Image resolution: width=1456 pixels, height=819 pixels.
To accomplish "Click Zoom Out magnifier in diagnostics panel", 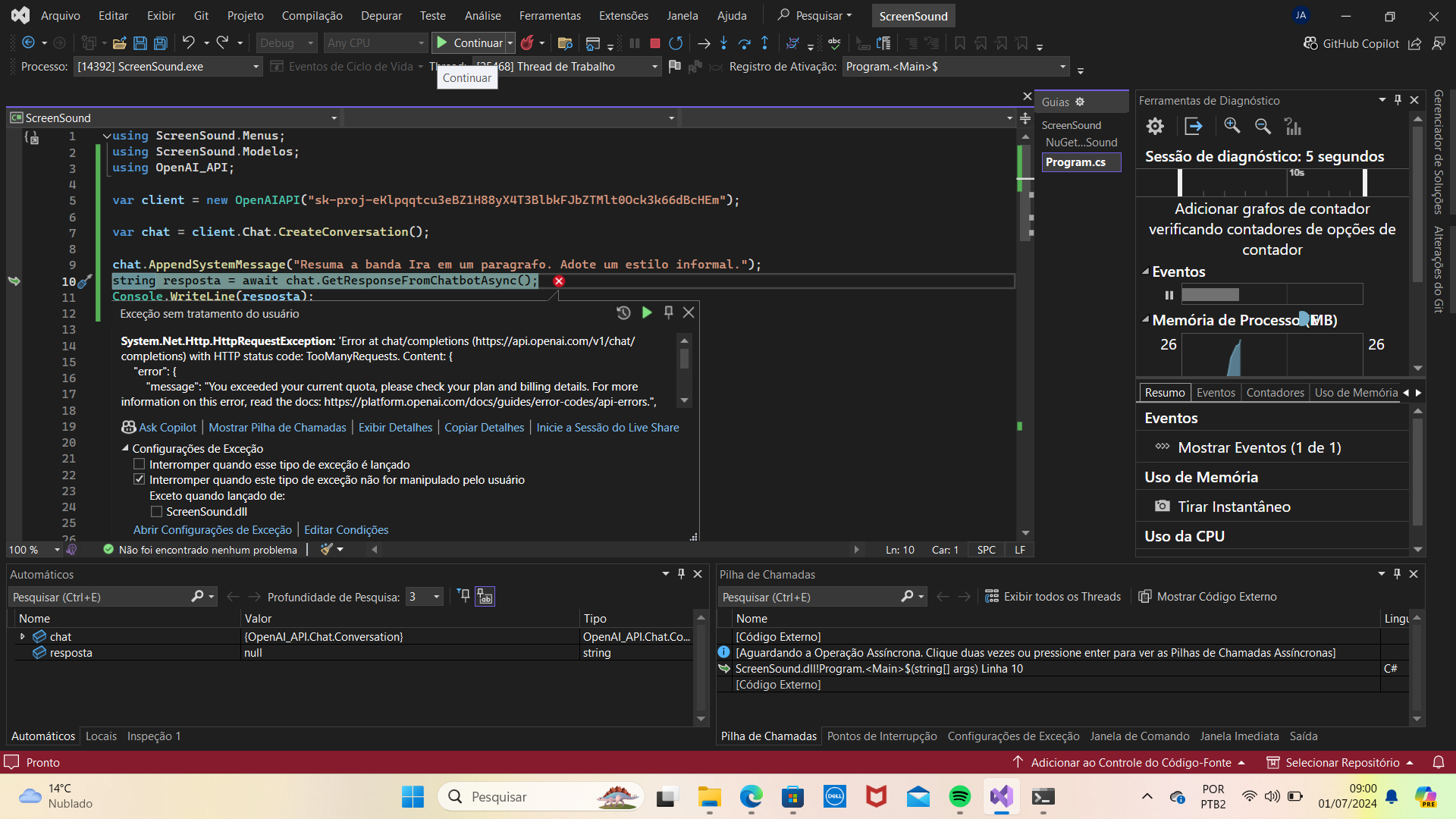I will point(1263,126).
